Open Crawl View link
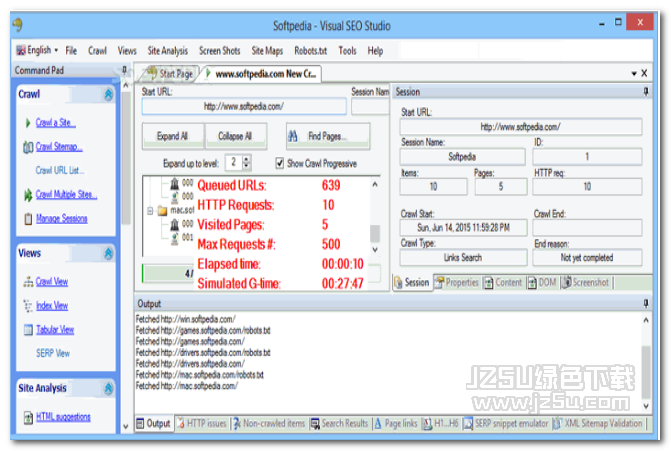The height and width of the screenshot is (451, 671). (x=52, y=282)
